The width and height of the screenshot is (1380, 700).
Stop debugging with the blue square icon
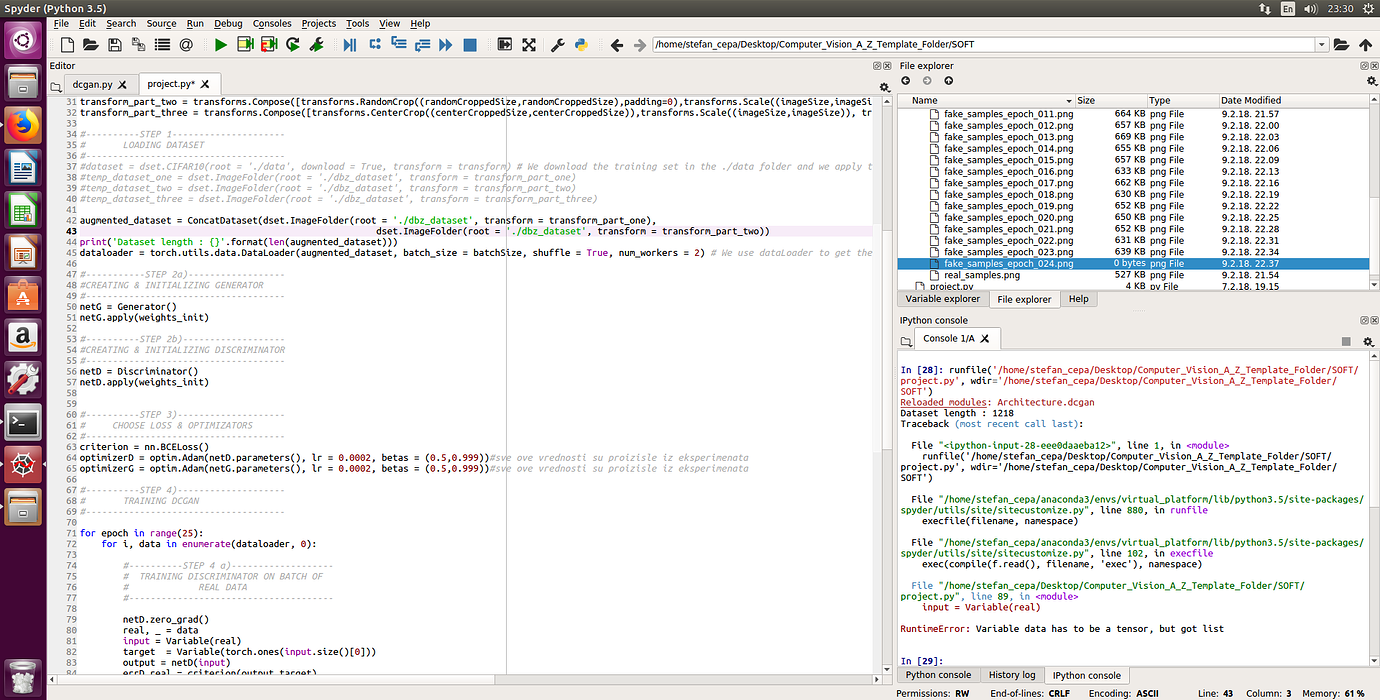tap(469, 45)
